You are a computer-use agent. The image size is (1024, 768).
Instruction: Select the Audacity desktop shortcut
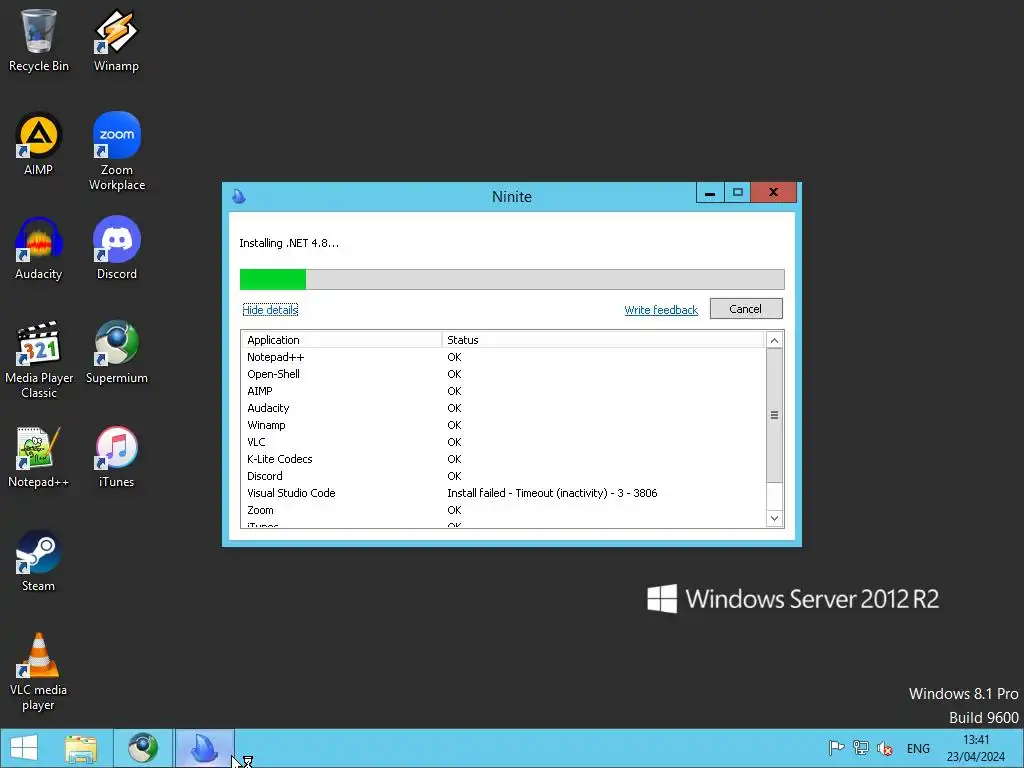(x=39, y=248)
